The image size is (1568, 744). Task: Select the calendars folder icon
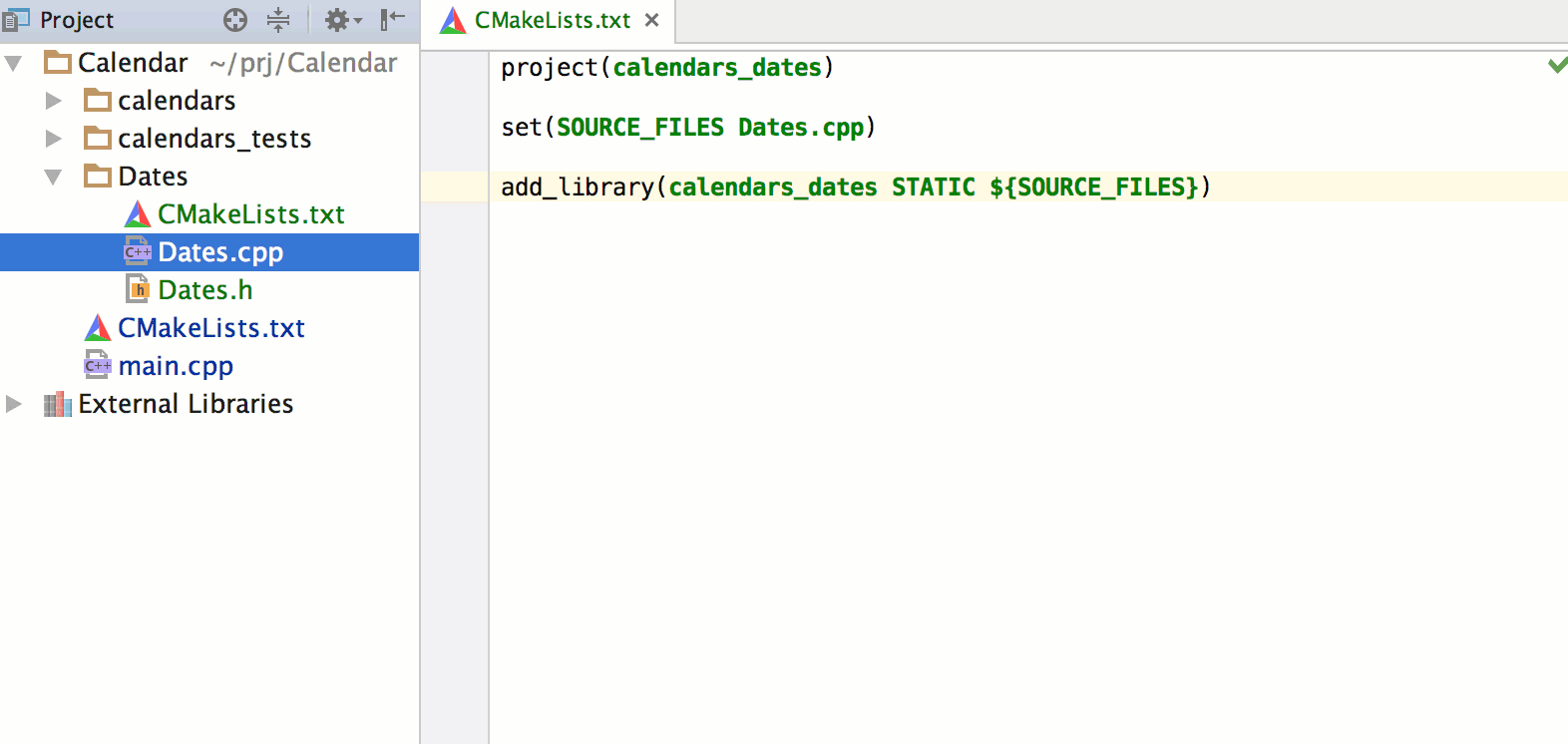[98, 100]
